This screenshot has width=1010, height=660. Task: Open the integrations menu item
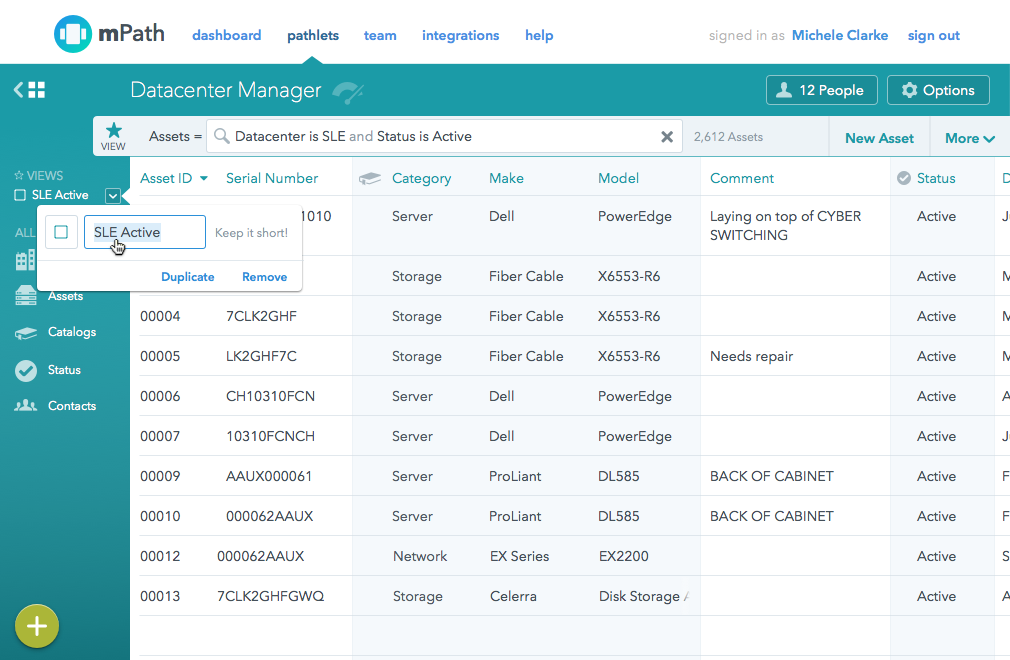click(460, 35)
